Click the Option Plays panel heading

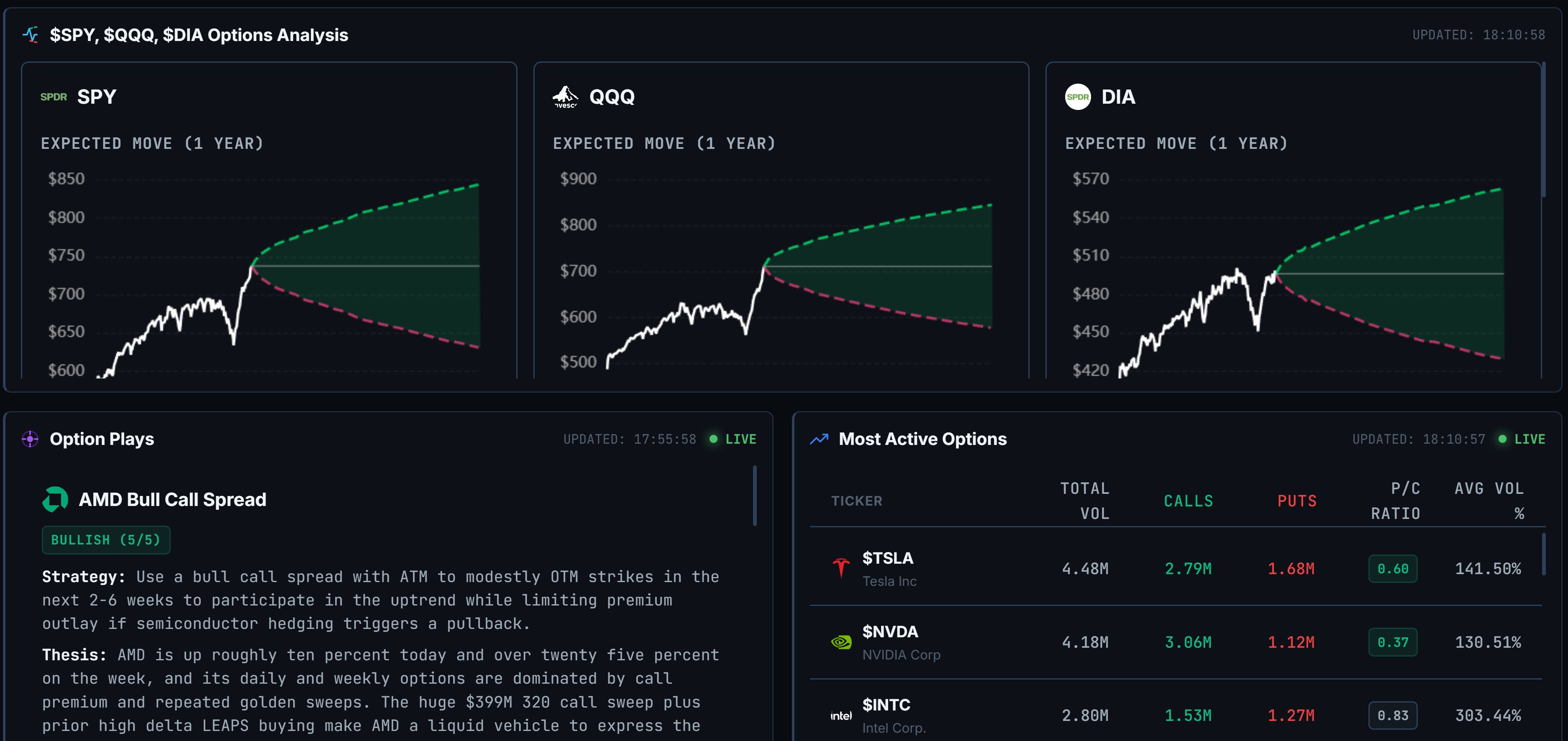[102, 439]
